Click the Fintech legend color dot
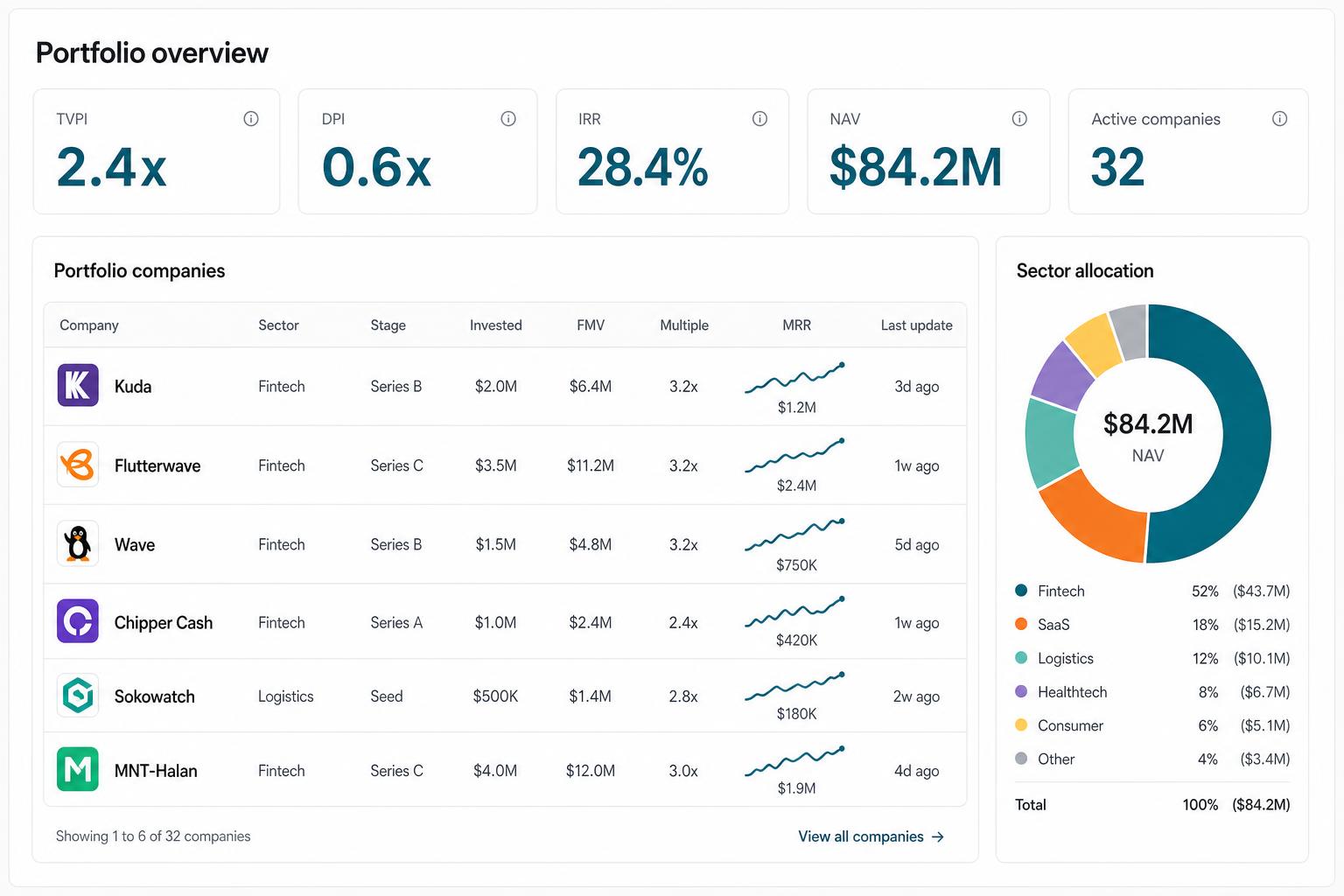1344x896 pixels. 1021,591
